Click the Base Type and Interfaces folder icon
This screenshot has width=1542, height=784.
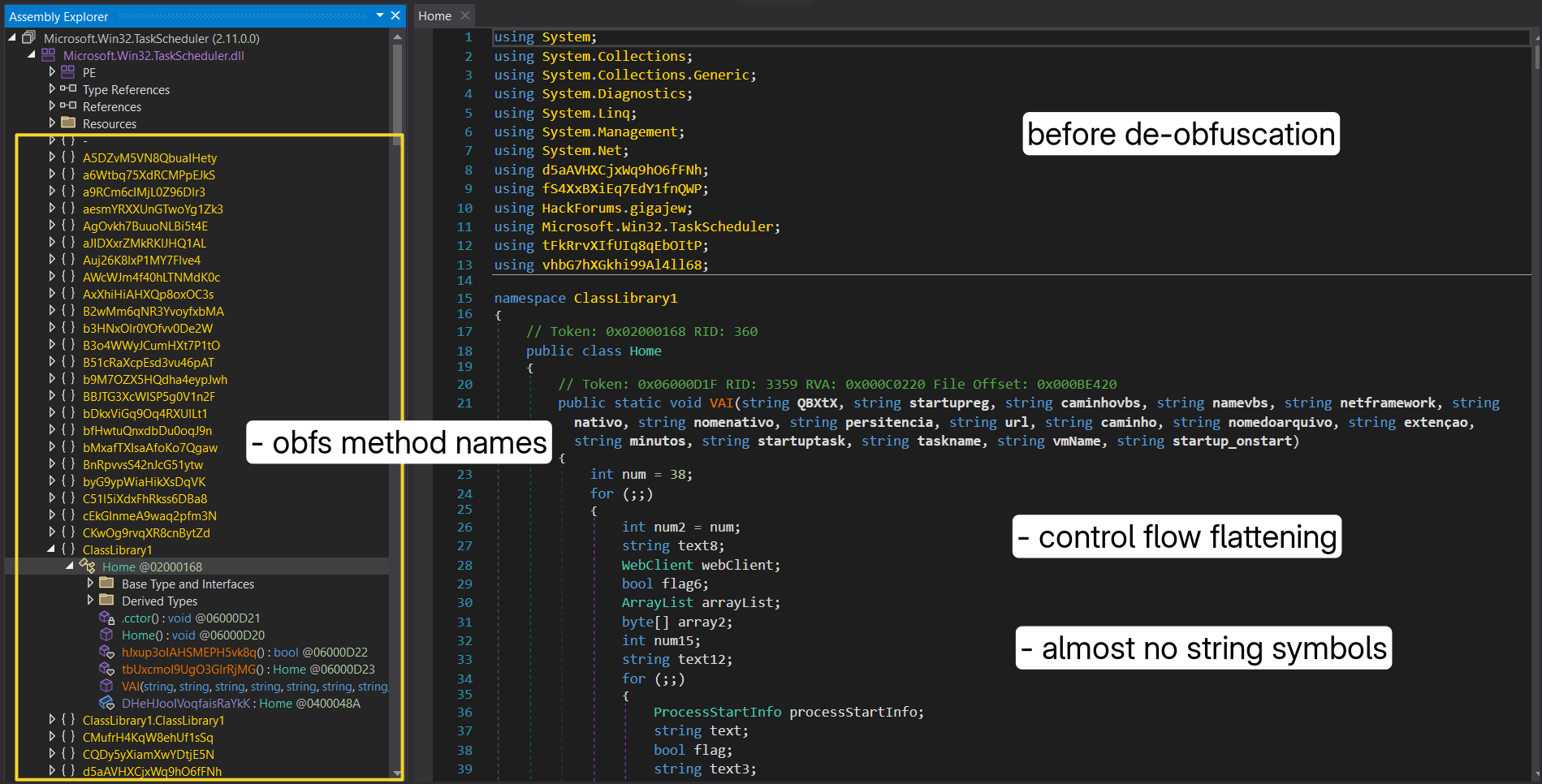[x=106, y=584]
